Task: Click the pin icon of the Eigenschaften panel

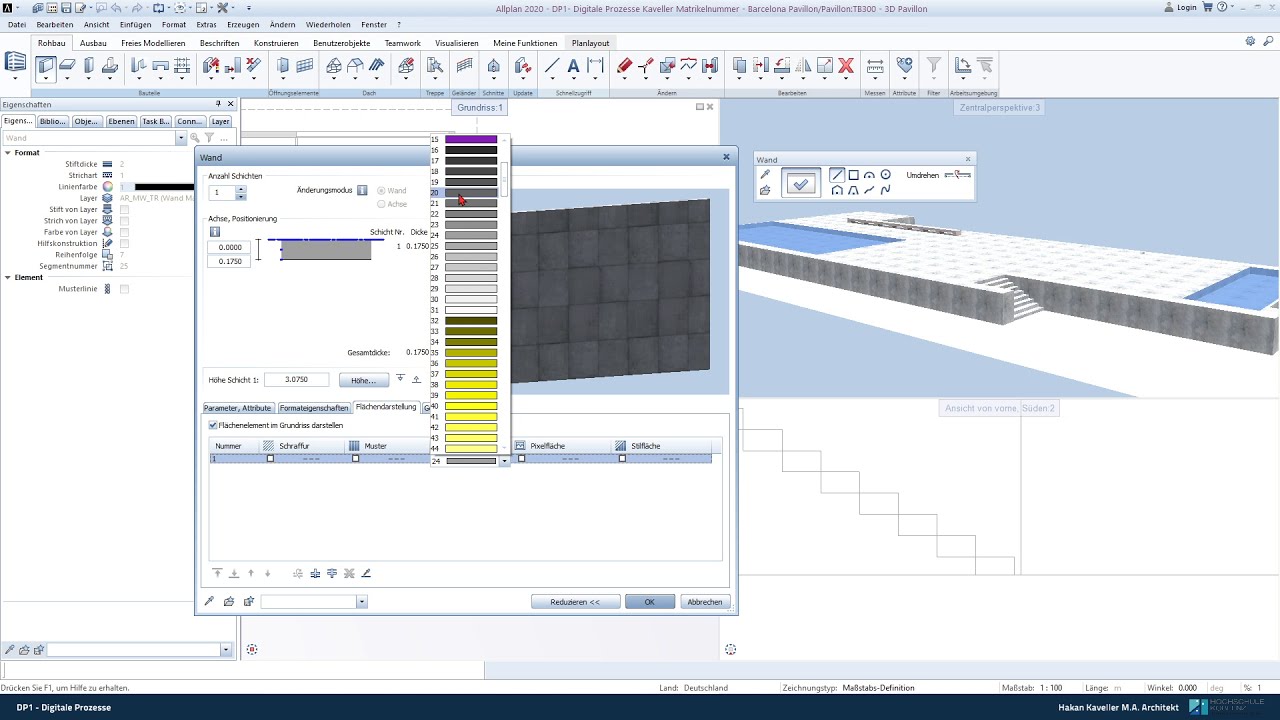Action: [218, 104]
